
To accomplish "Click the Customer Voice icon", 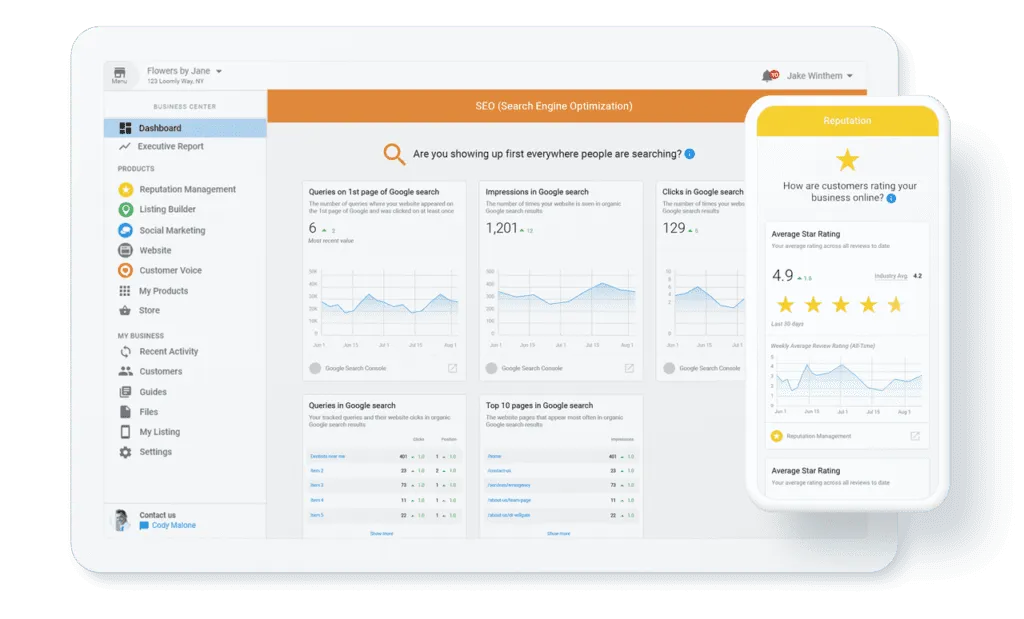I will [x=125, y=270].
